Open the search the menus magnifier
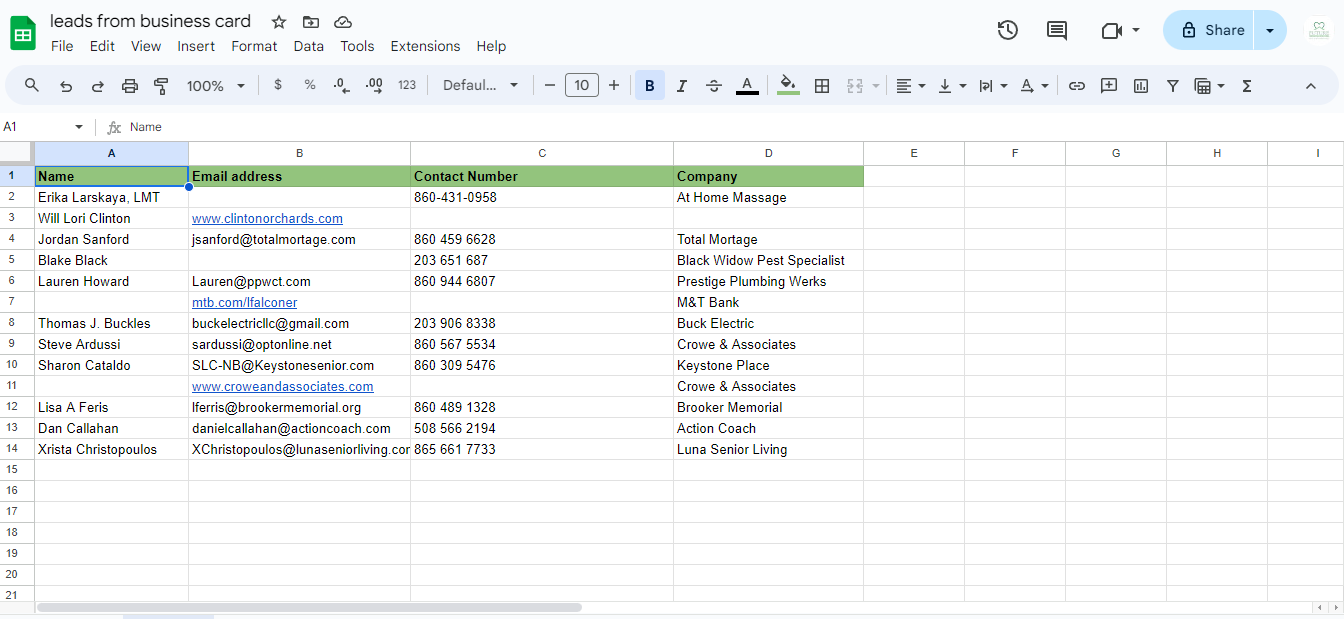 (x=32, y=85)
